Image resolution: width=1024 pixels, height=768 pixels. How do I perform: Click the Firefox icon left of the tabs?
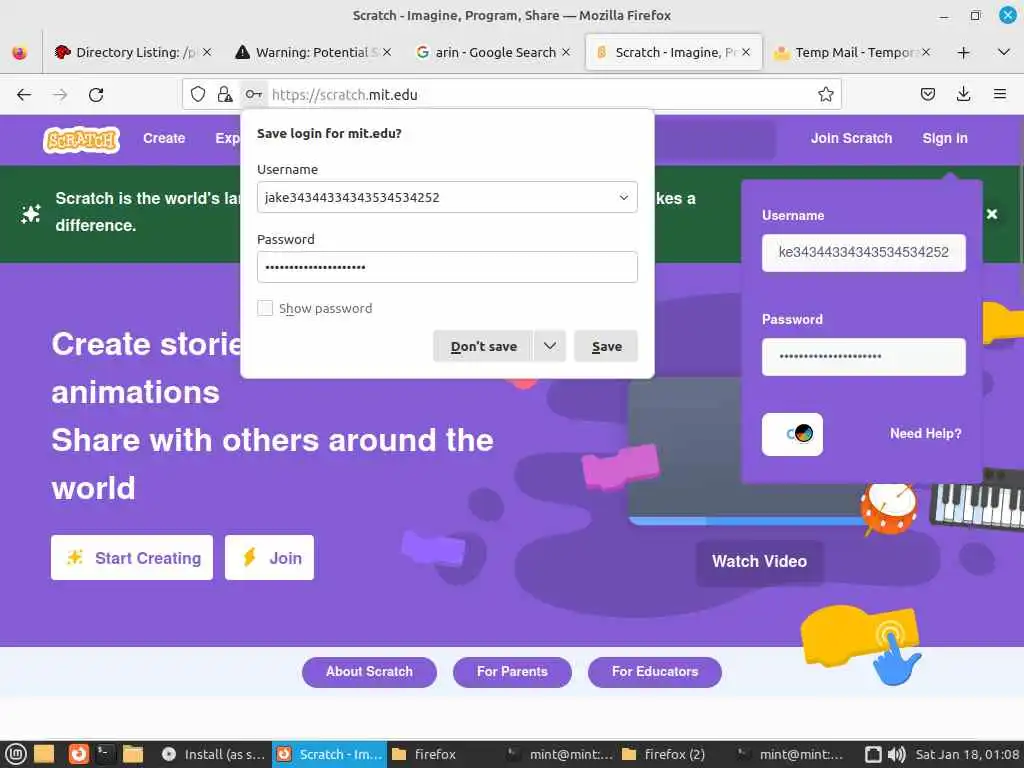(x=20, y=52)
